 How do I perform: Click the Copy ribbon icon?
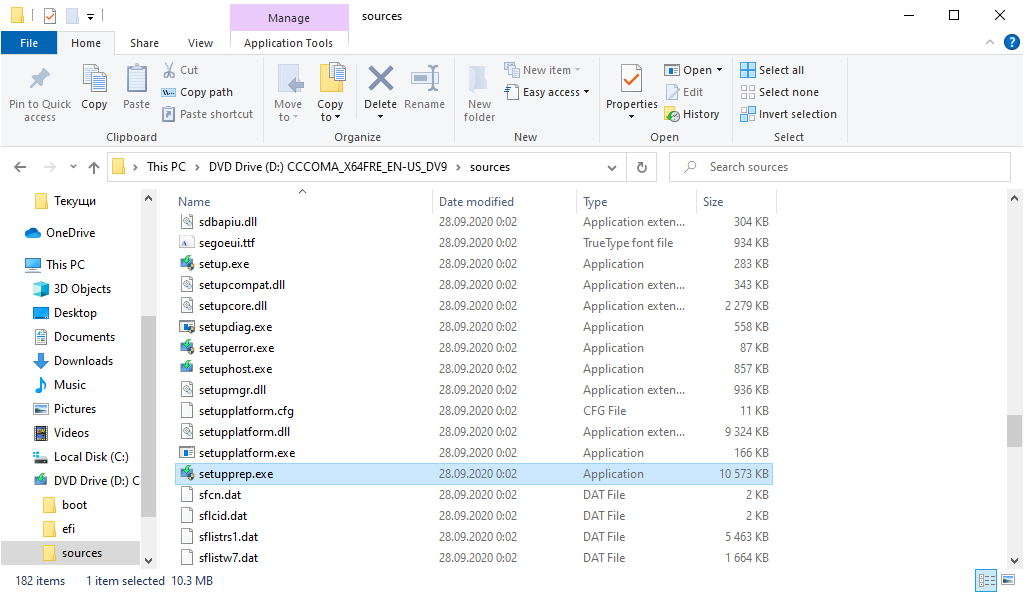(x=94, y=80)
